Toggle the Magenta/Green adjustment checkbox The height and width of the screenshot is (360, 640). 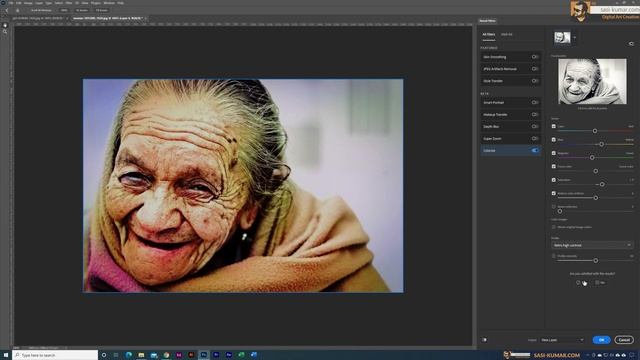tap(554, 153)
